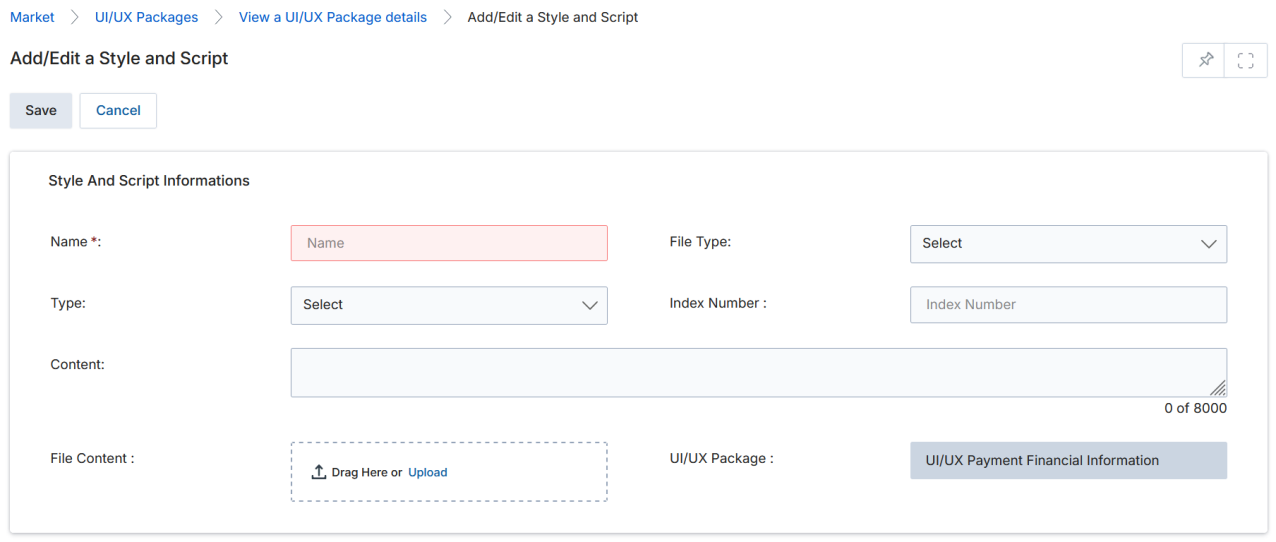Focus the Index Number field
This screenshot has width=1276, height=542.
pyautogui.click(x=1068, y=305)
